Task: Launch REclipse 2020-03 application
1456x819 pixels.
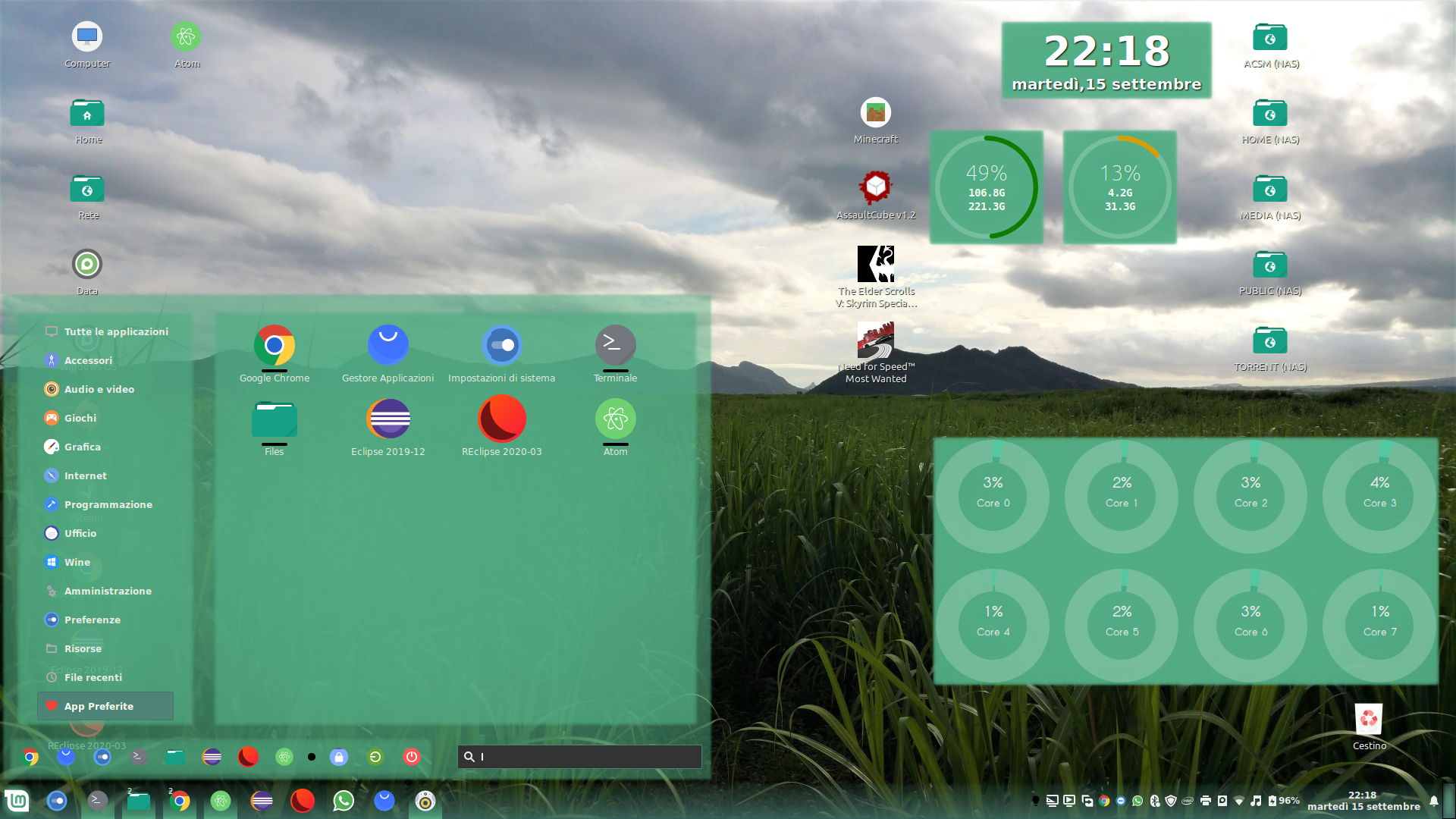Action: (501, 419)
